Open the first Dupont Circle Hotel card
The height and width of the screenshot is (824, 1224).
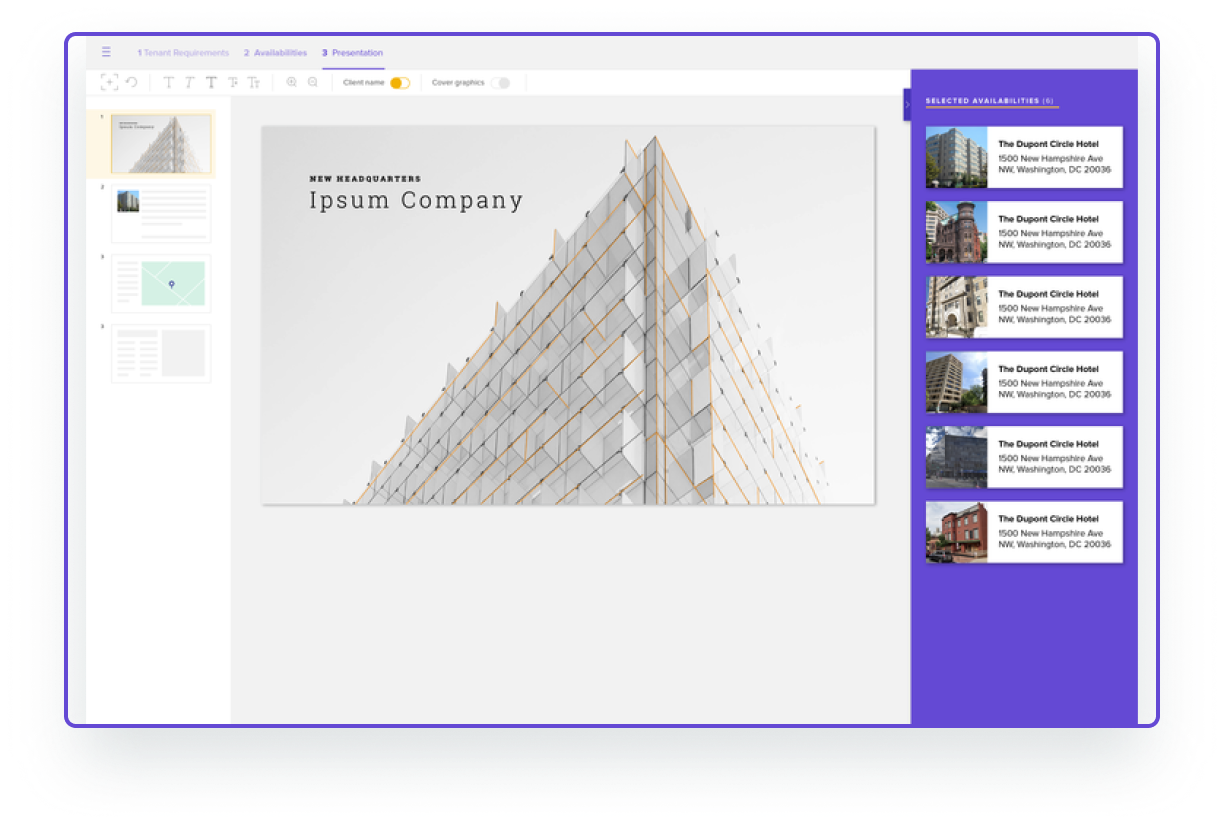tap(1023, 157)
